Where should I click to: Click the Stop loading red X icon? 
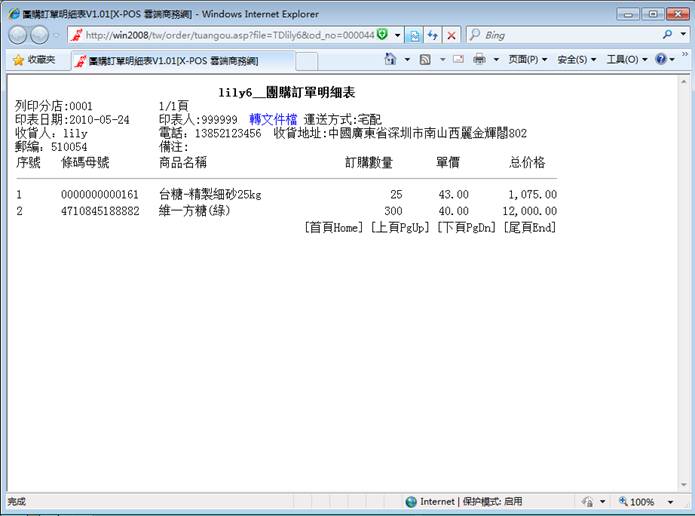tap(451, 35)
